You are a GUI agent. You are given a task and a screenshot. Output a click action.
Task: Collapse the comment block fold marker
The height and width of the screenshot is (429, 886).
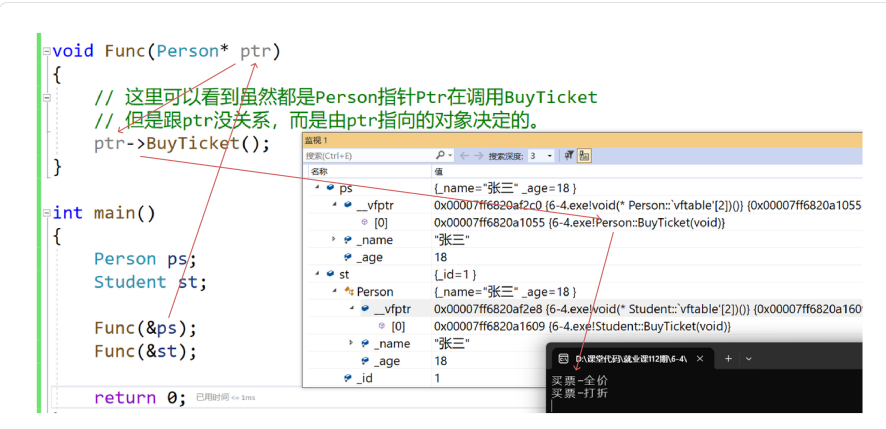click(46, 98)
